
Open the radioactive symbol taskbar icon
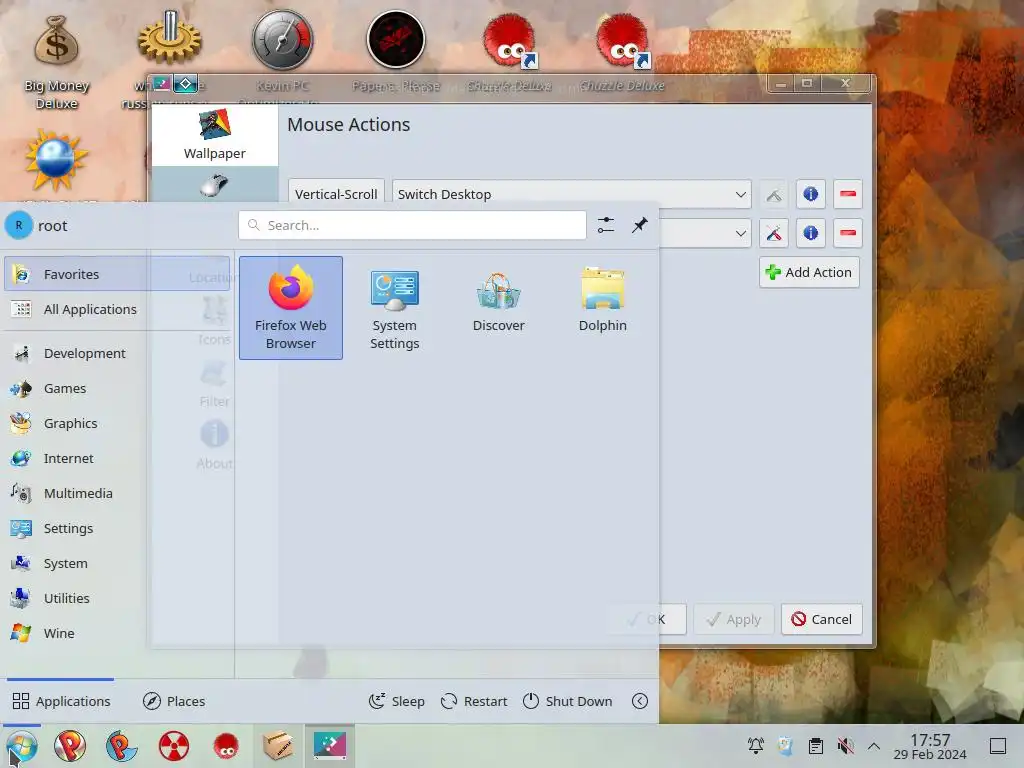pyautogui.click(x=174, y=746)
